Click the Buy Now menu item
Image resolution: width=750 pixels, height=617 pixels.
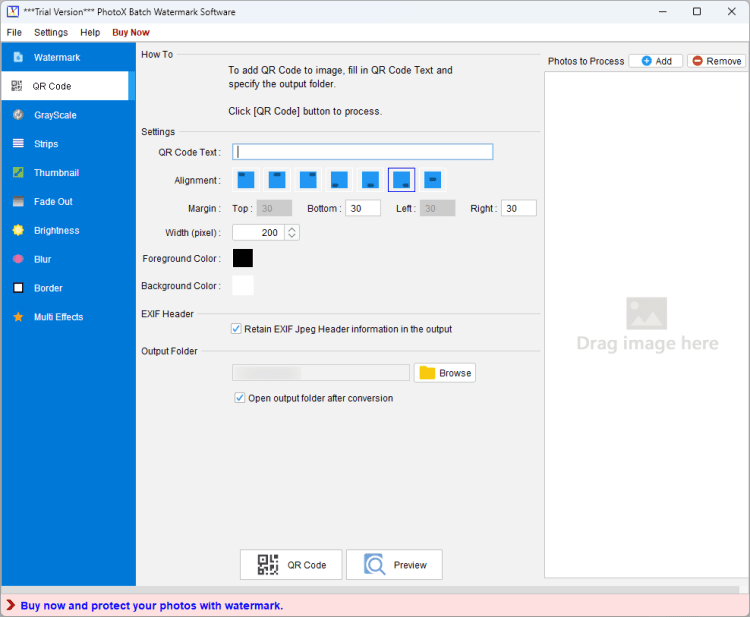click(131, 33)
